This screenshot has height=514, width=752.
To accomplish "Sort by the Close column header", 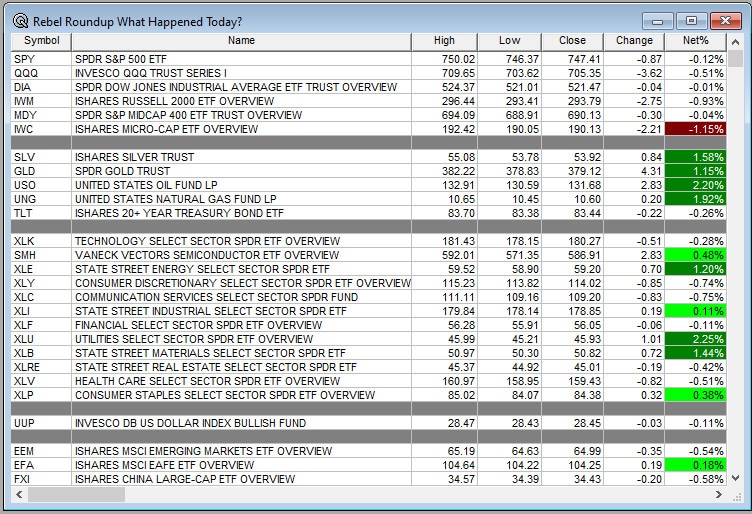I will 572,41.
